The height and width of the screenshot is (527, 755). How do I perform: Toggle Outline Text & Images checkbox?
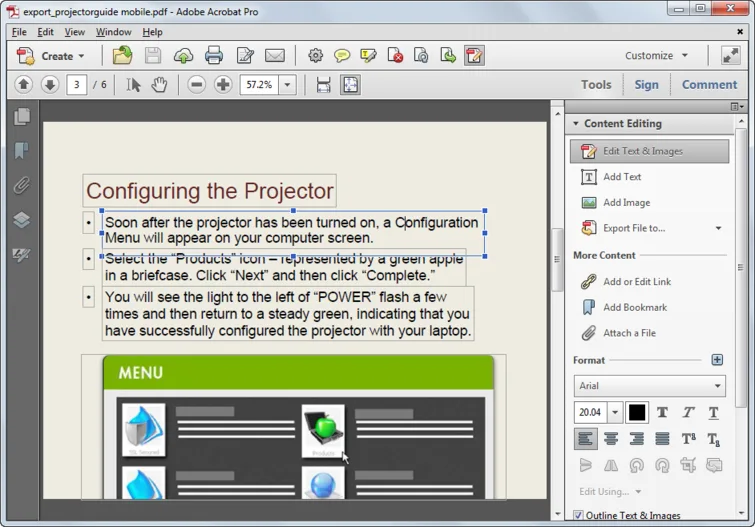(578, 515)
